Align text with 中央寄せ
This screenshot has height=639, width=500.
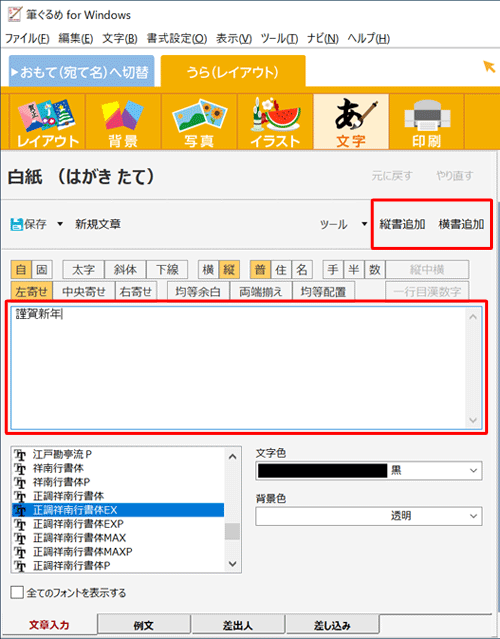(x=84, y=291)
